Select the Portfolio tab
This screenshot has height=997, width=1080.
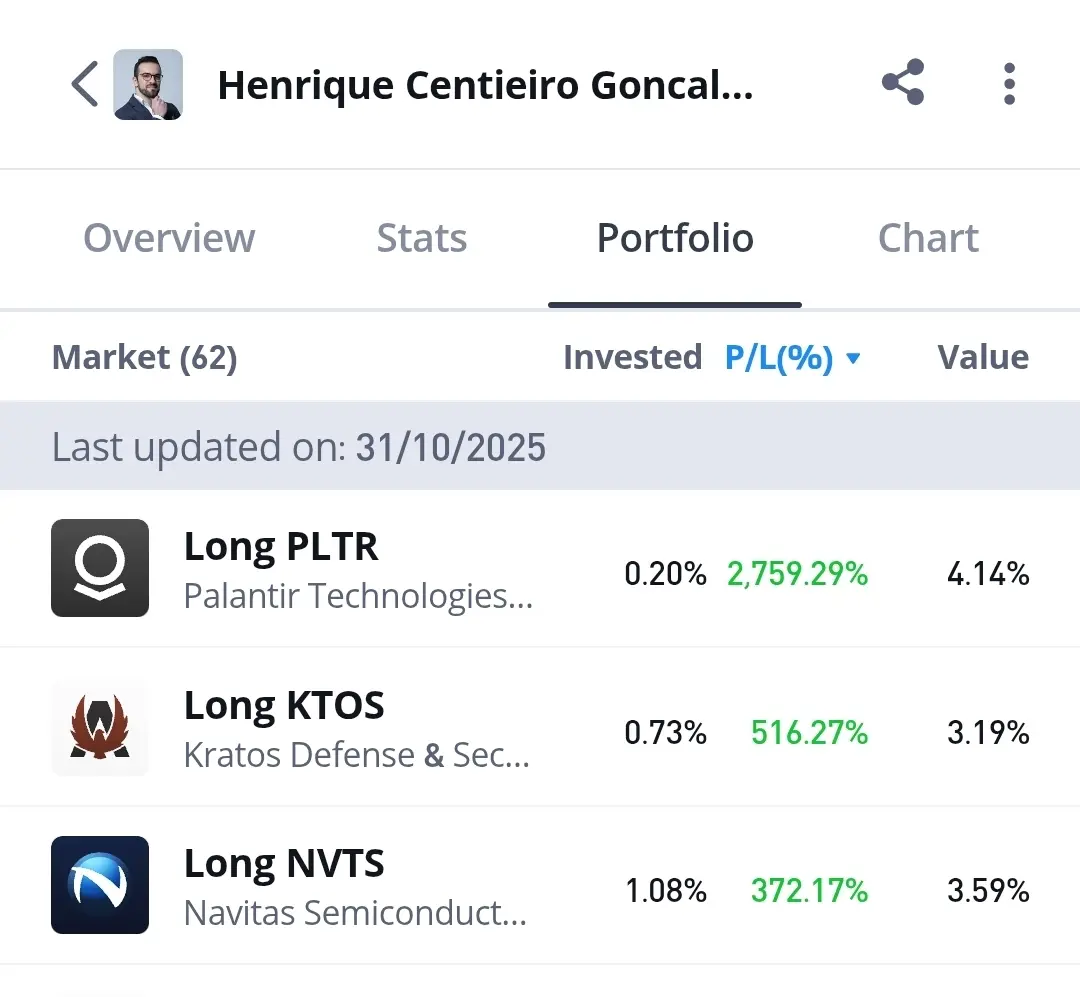point(675,238)
